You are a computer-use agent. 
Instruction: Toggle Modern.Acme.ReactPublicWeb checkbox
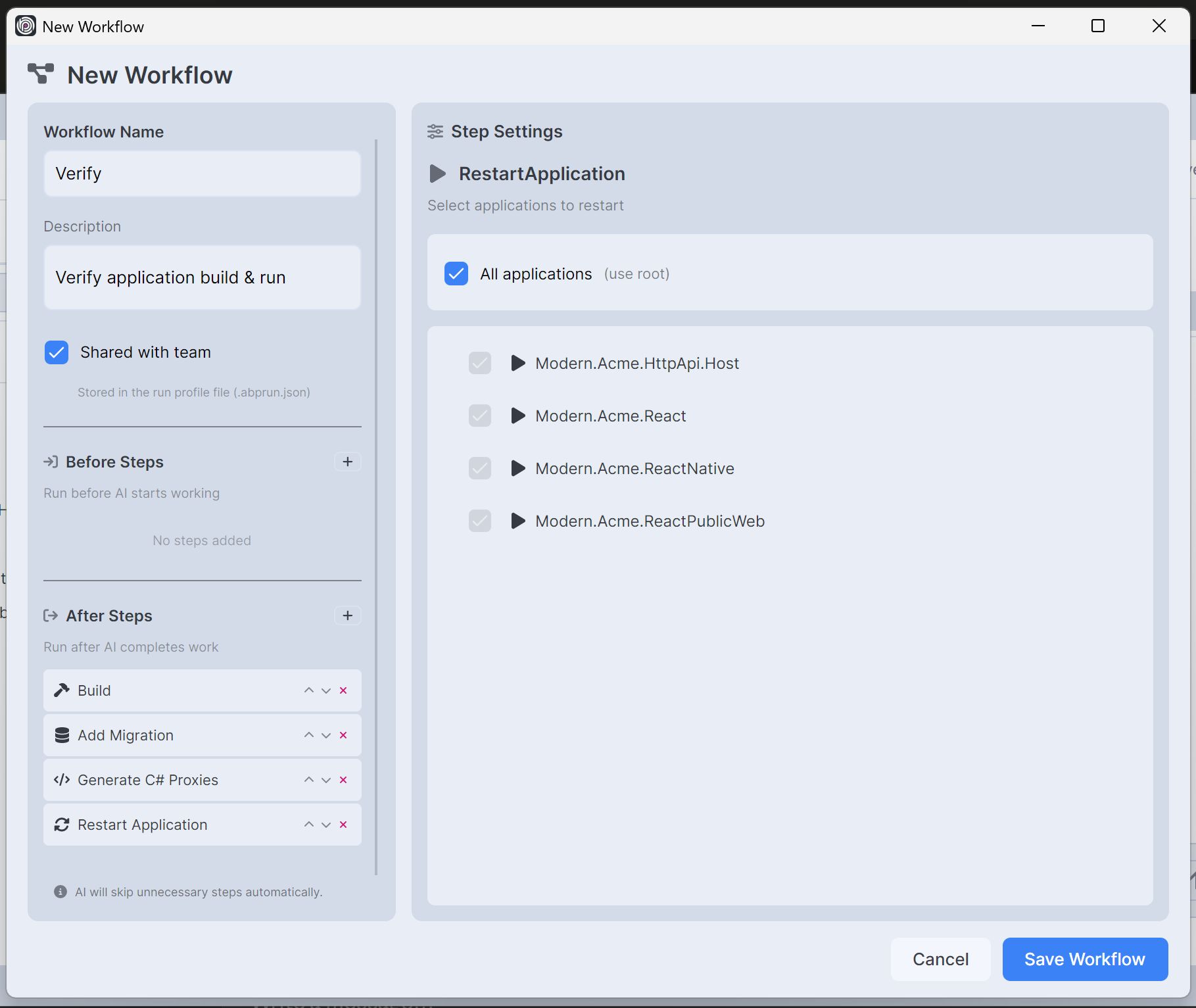pyautogui.click(x=480, y=521)
